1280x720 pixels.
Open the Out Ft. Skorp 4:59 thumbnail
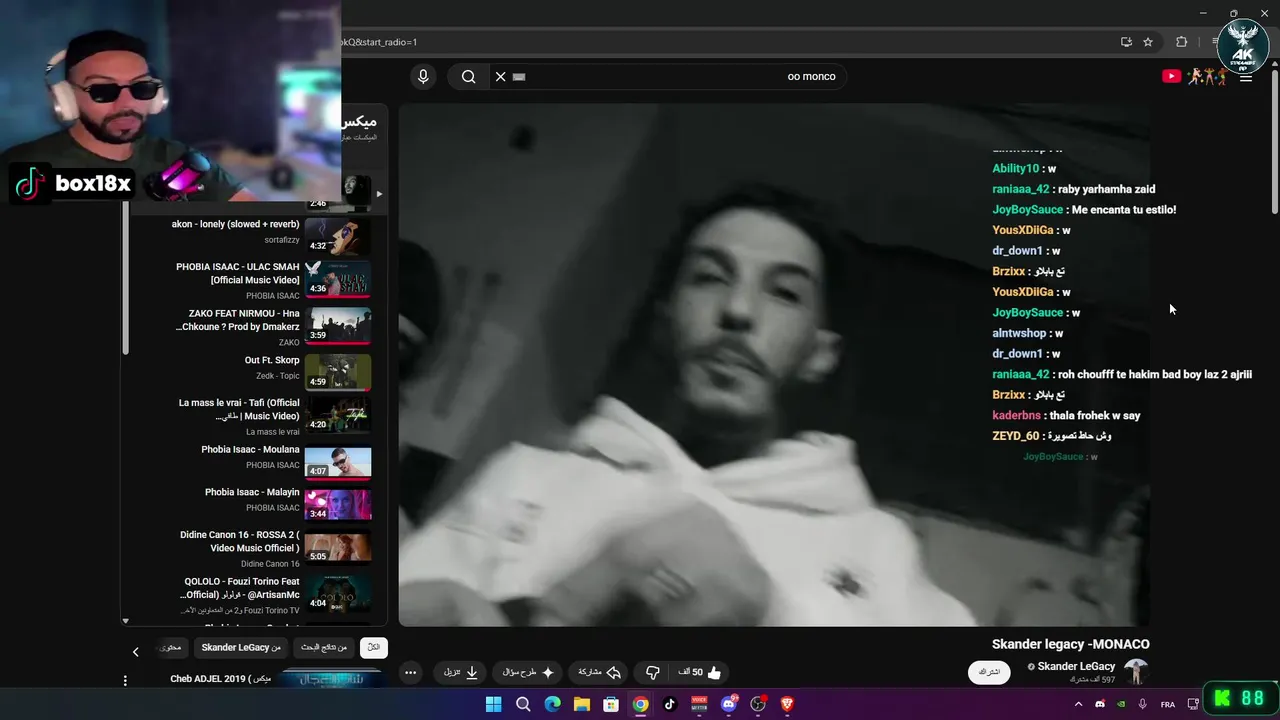(338, 371)
